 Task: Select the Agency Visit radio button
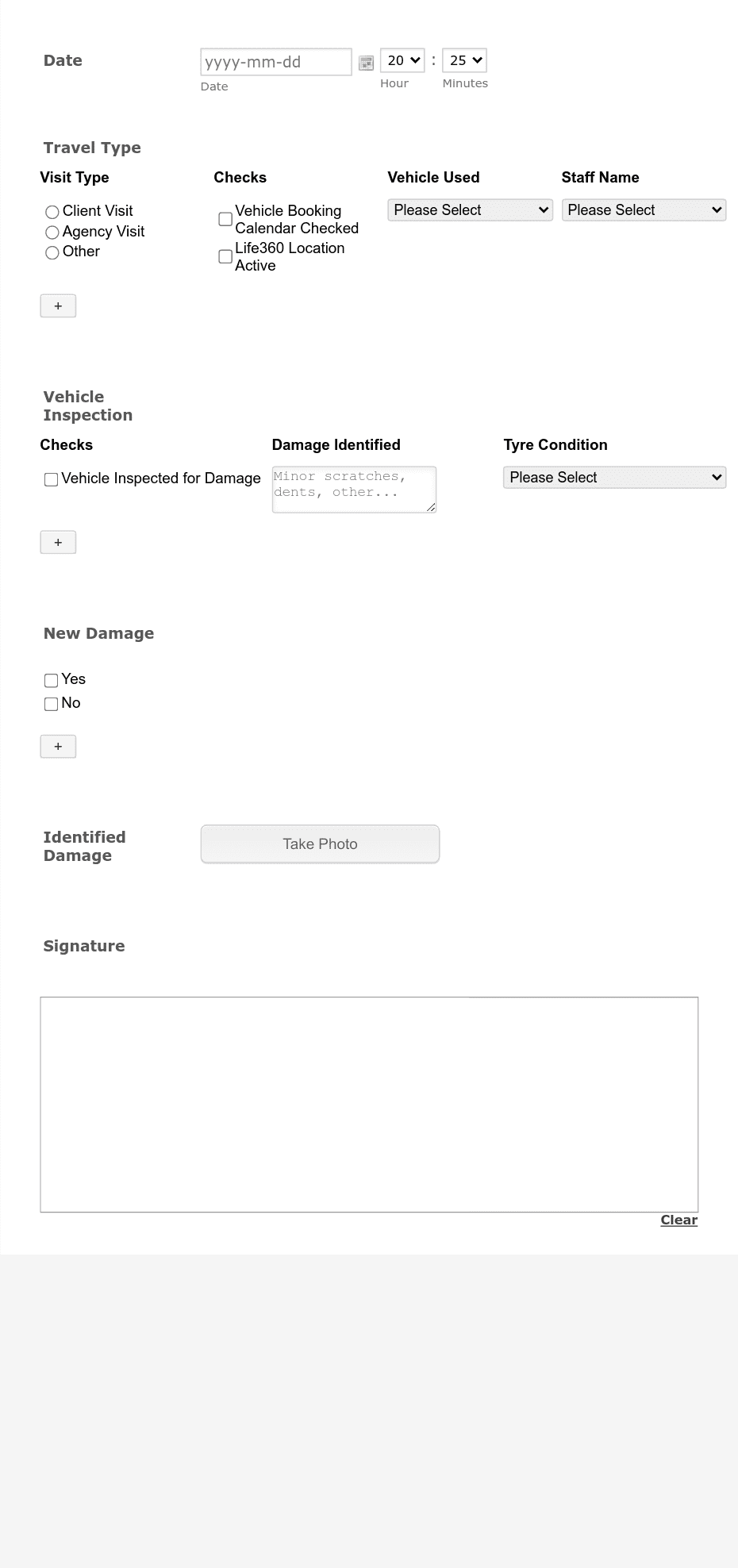52,233
